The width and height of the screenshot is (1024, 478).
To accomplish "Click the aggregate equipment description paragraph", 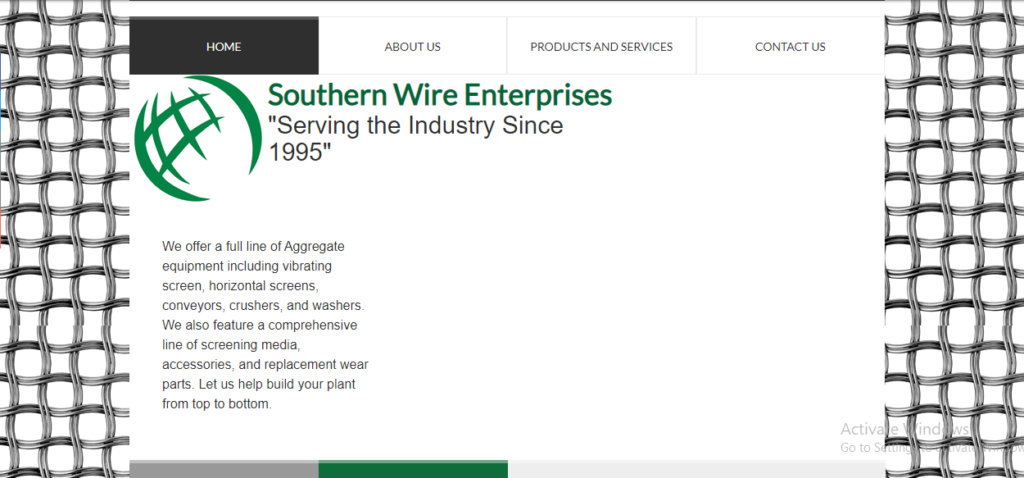I will coord(264,325).
